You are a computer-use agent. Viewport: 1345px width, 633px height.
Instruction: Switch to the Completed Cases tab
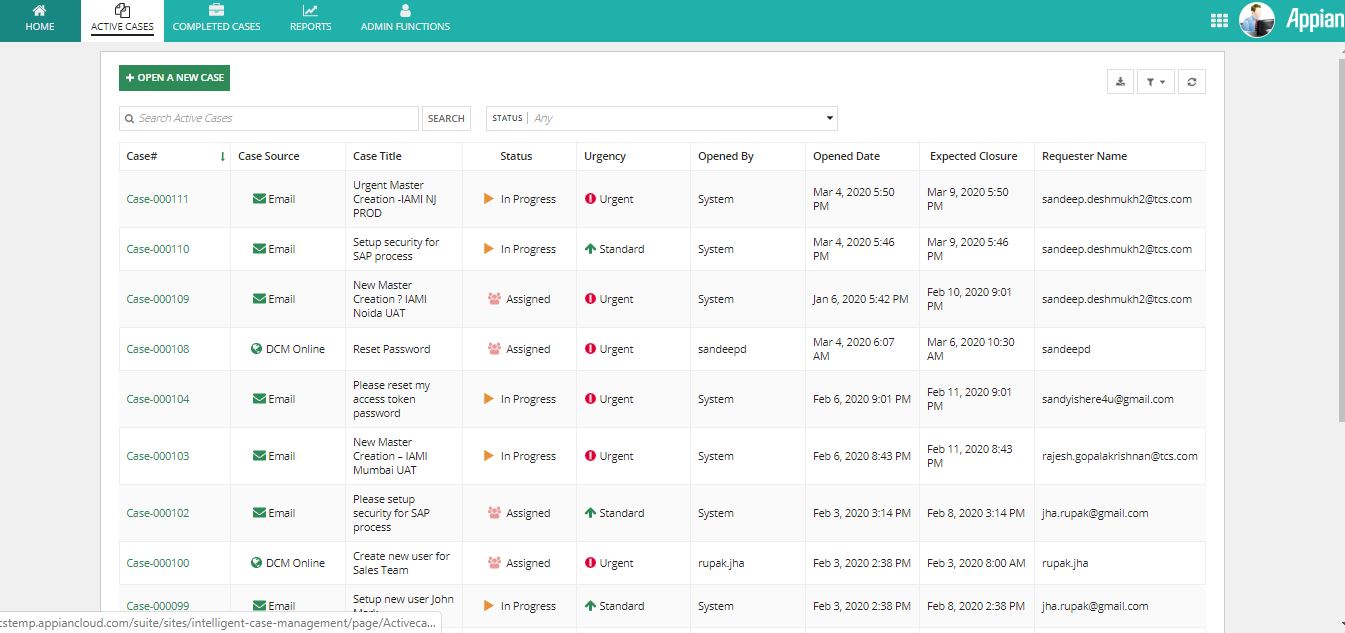click(x=216, y=18)
